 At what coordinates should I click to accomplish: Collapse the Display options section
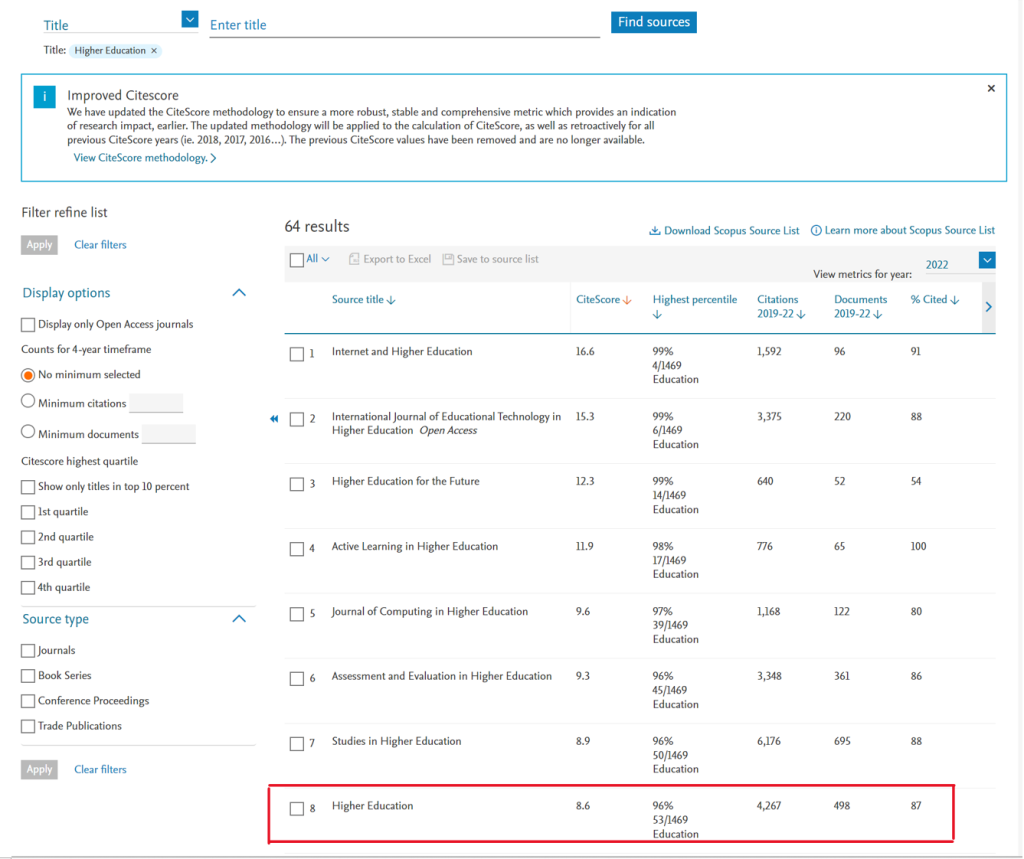[239, 293]
